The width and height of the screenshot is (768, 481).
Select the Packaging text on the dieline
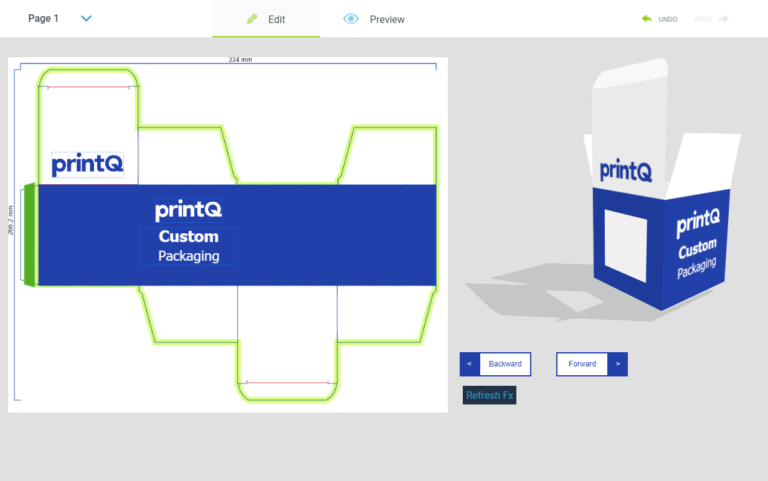coord(189,256)
